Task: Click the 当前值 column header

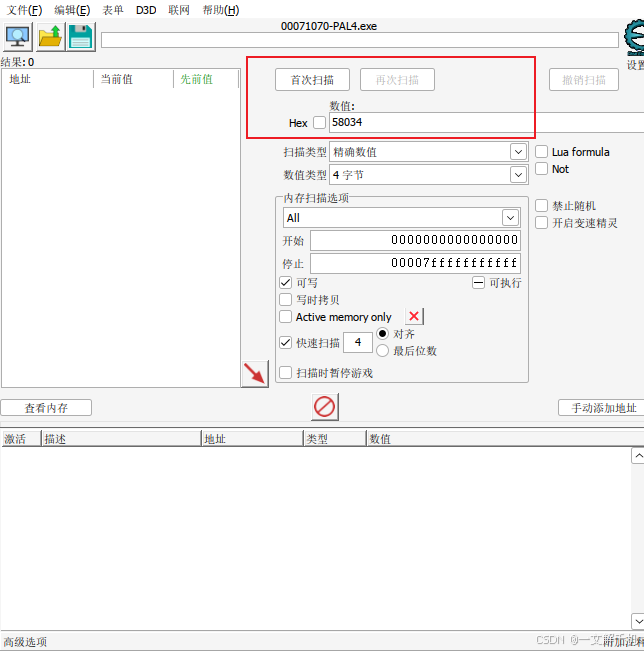Action: (x=133, y=79)
